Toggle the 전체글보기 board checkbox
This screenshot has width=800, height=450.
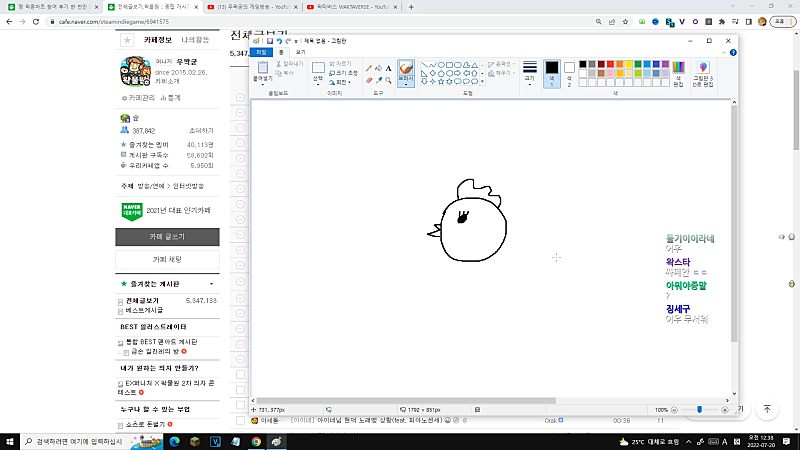[x=122, y=301]
